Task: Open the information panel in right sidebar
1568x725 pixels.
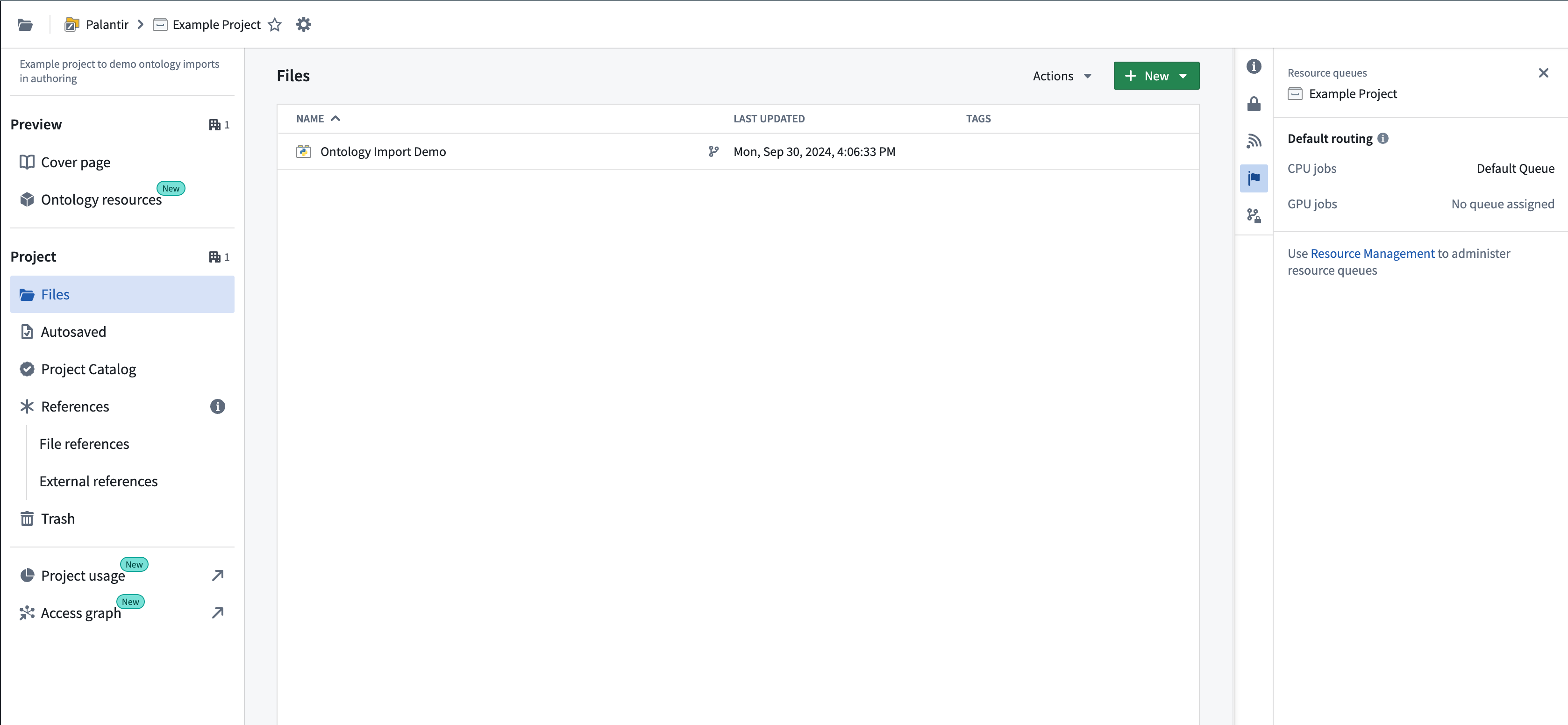Action: (x=1254, y=66)
